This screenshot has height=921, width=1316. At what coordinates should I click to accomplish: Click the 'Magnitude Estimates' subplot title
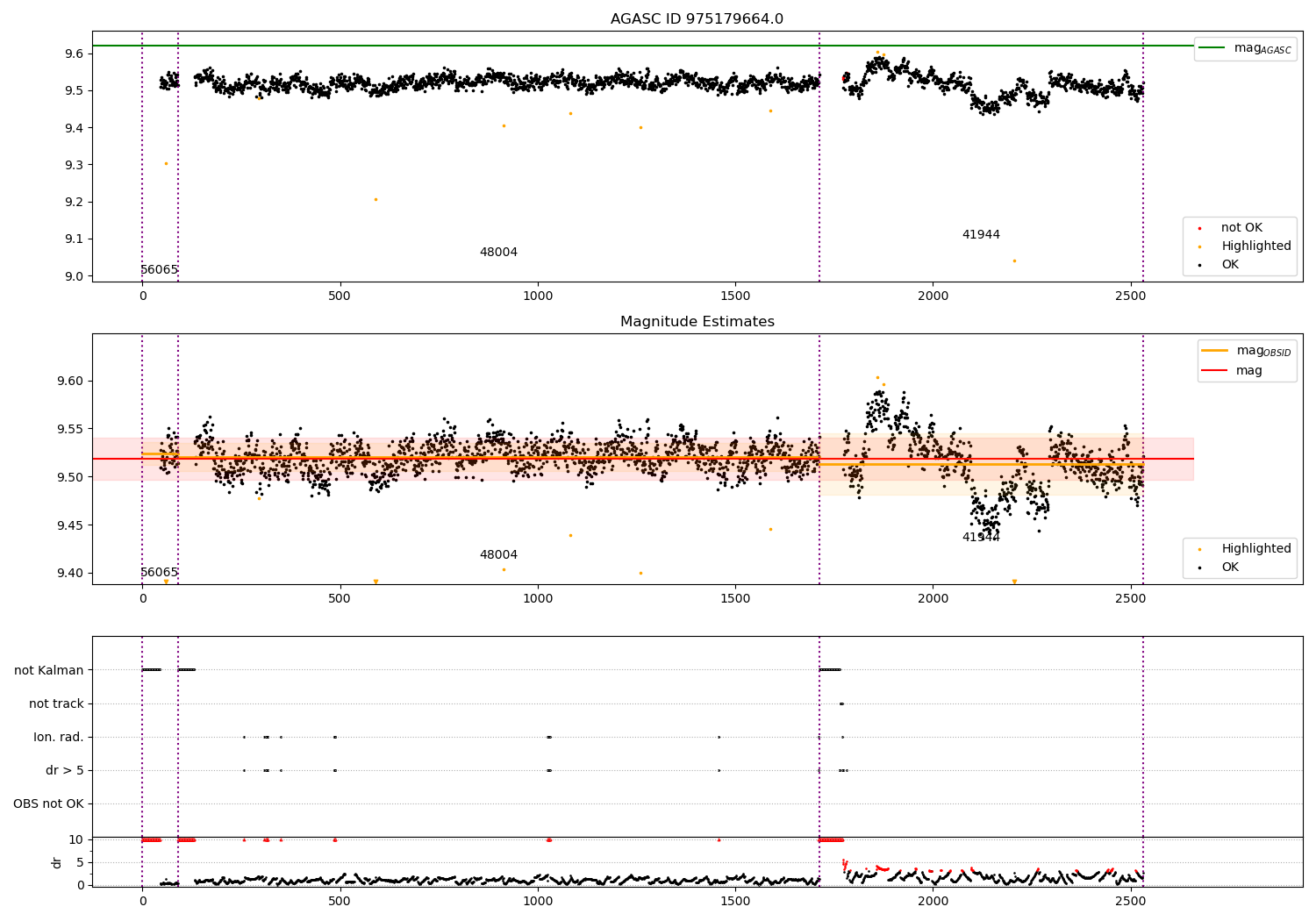697,322
